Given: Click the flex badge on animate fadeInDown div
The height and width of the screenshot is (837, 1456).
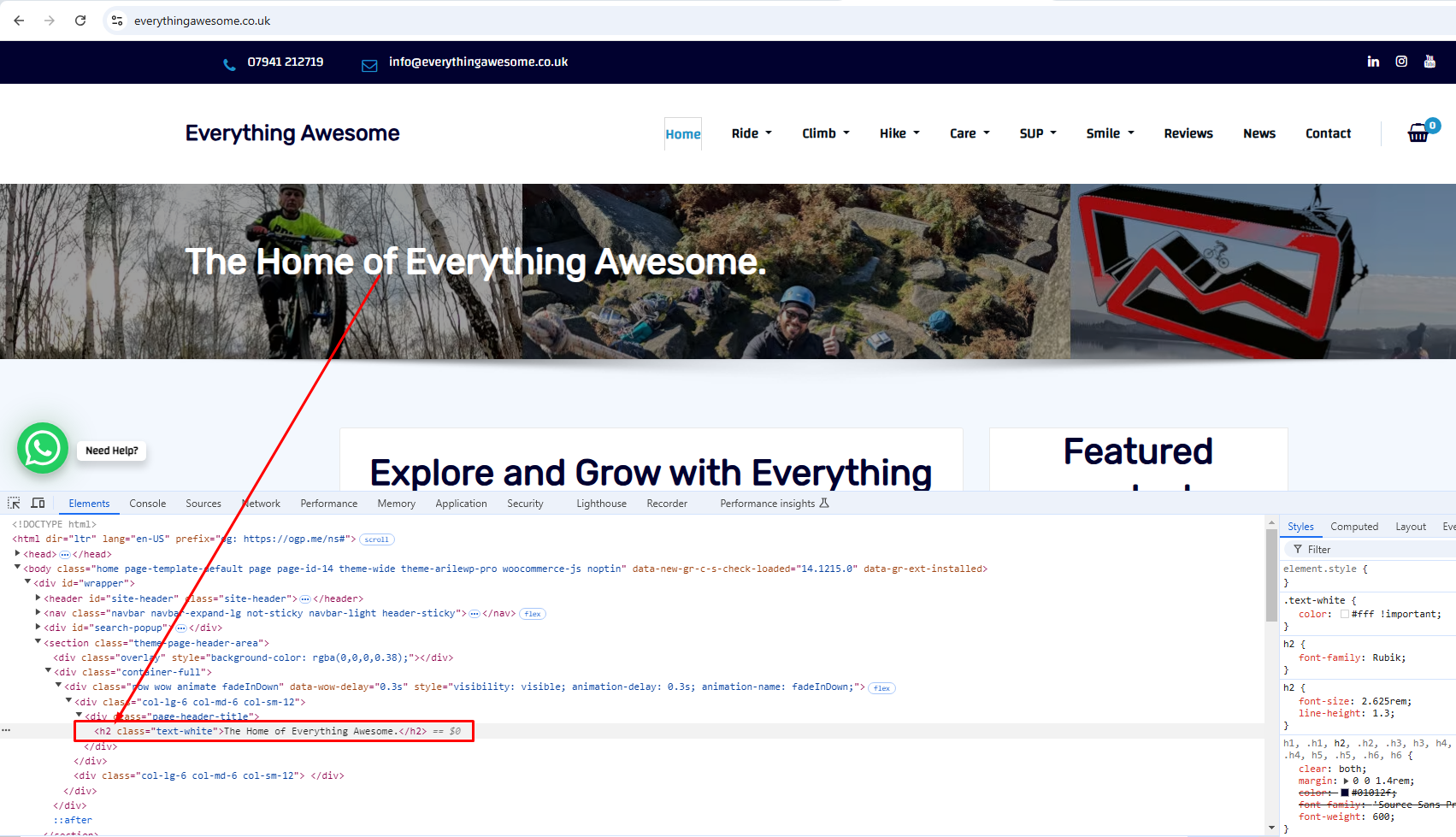Looking at the screenshot, I should tap(882, 687).
